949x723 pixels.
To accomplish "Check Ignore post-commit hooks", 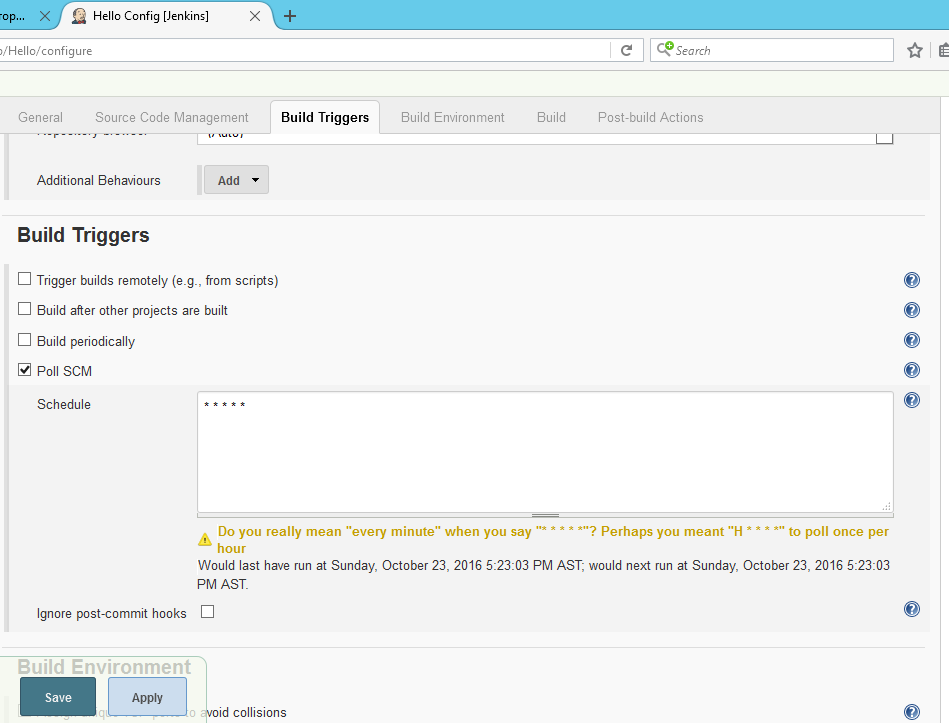I will point(208,612).
